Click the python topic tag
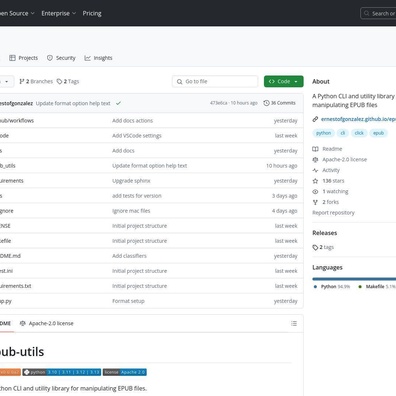This screenshot has height=396, width=396. pyautogui.click(x=323, y=133)
